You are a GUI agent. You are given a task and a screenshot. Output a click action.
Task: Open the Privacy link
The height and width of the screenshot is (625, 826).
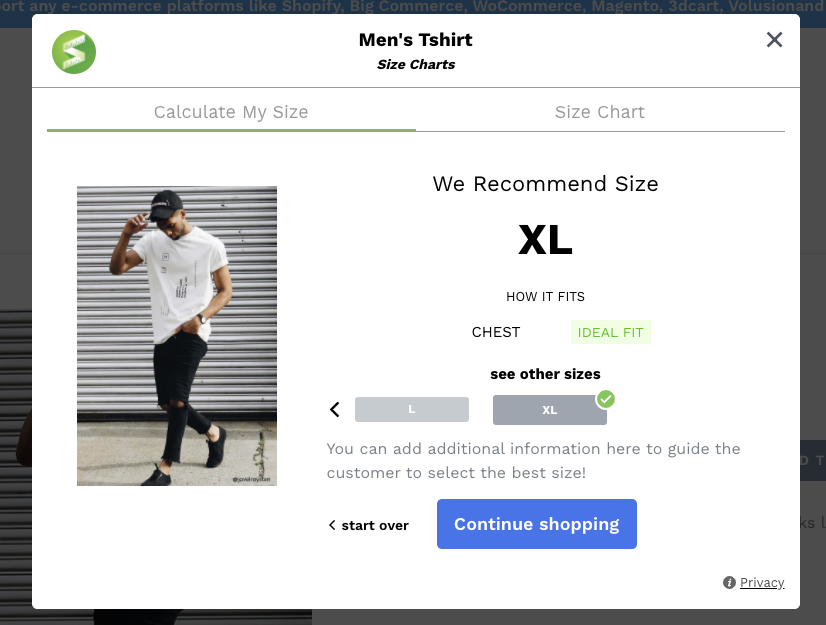[x=762, y=582]
